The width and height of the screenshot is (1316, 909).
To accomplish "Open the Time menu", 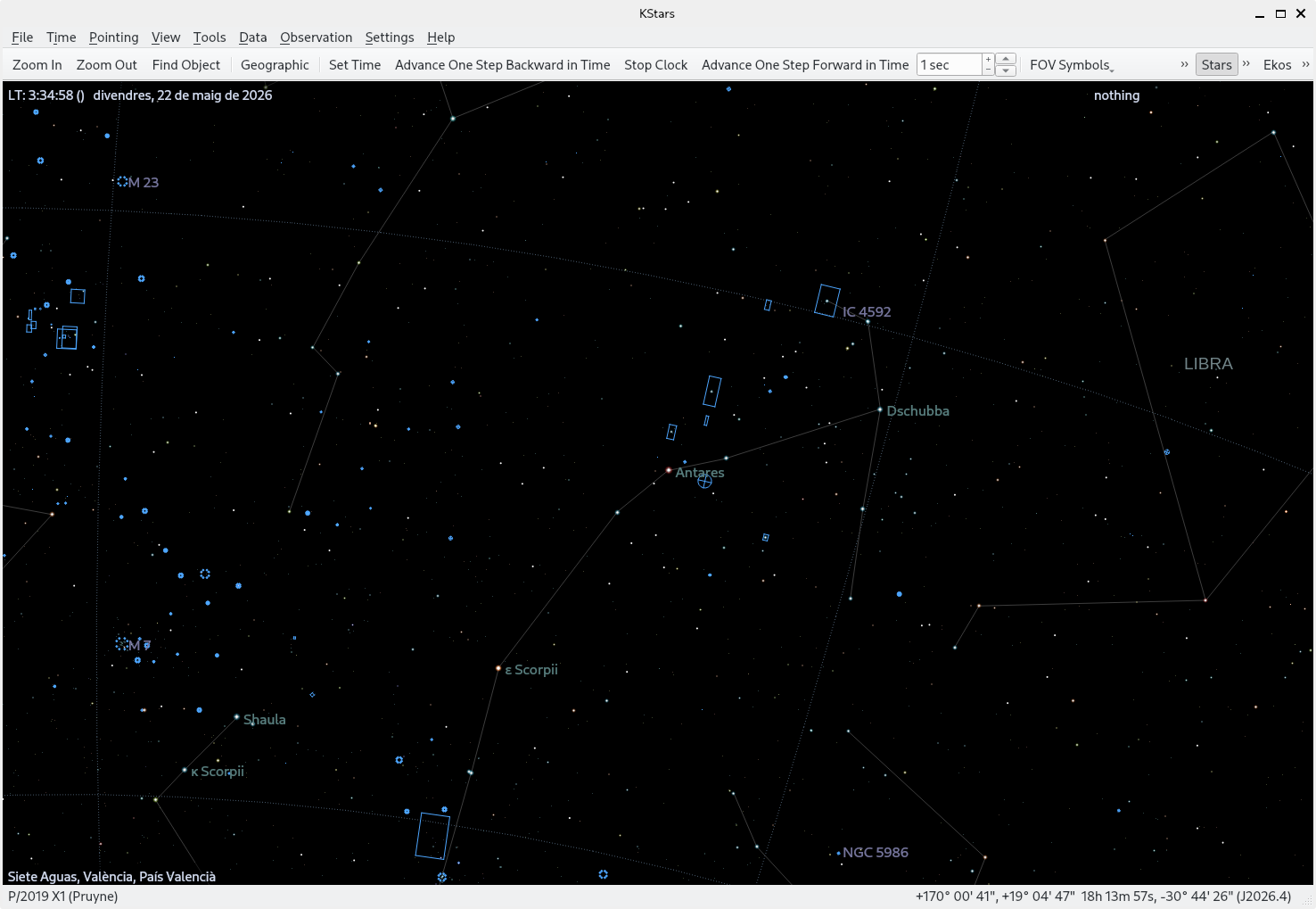I will tap(61, 37).
